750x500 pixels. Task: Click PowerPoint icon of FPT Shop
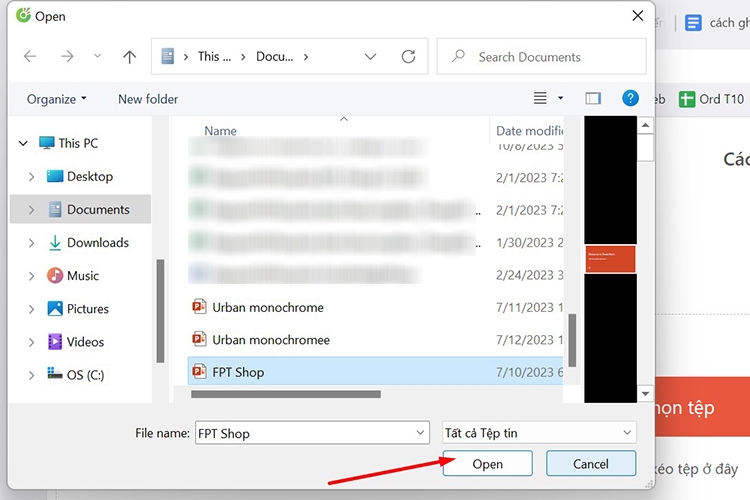pos(199,371)
